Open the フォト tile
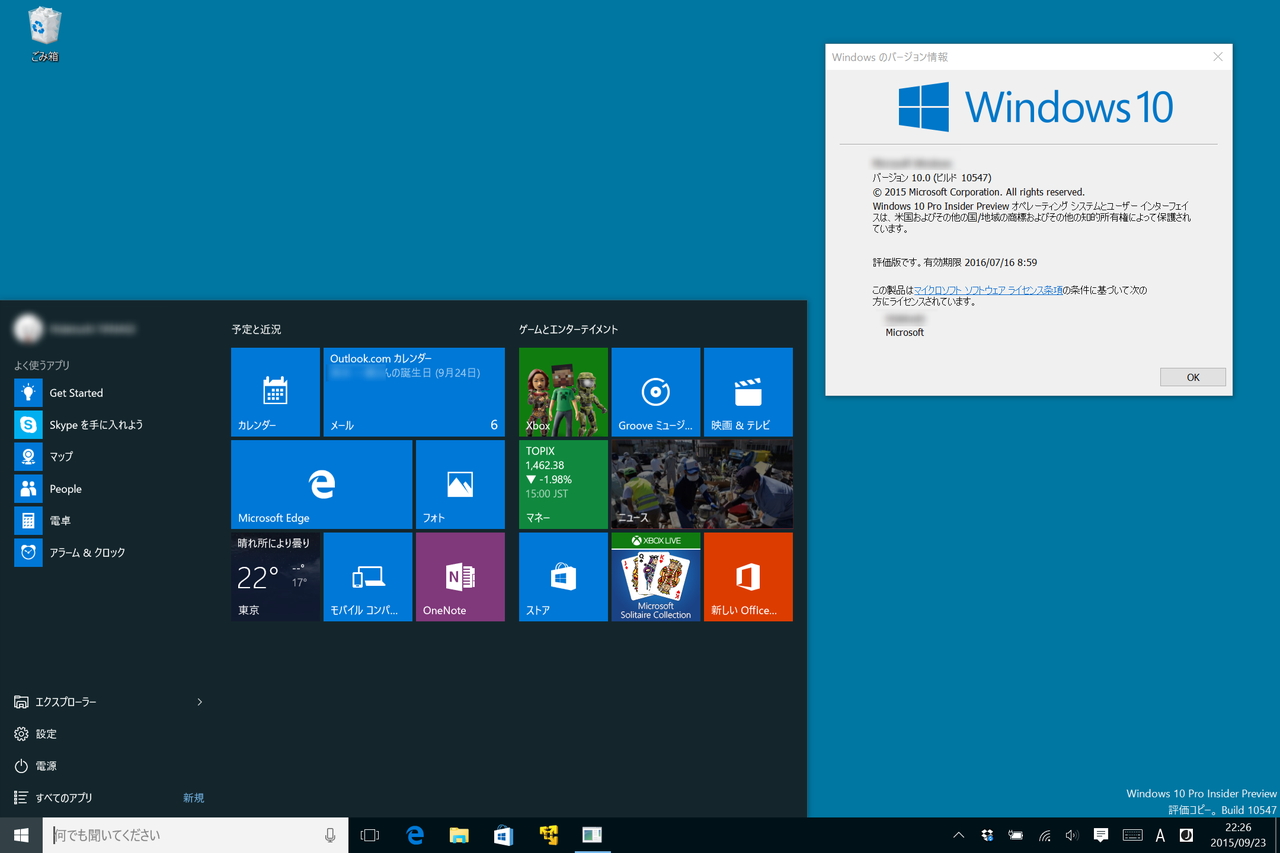This screenshot has width=1280, height=853. (x=459, y=483)
